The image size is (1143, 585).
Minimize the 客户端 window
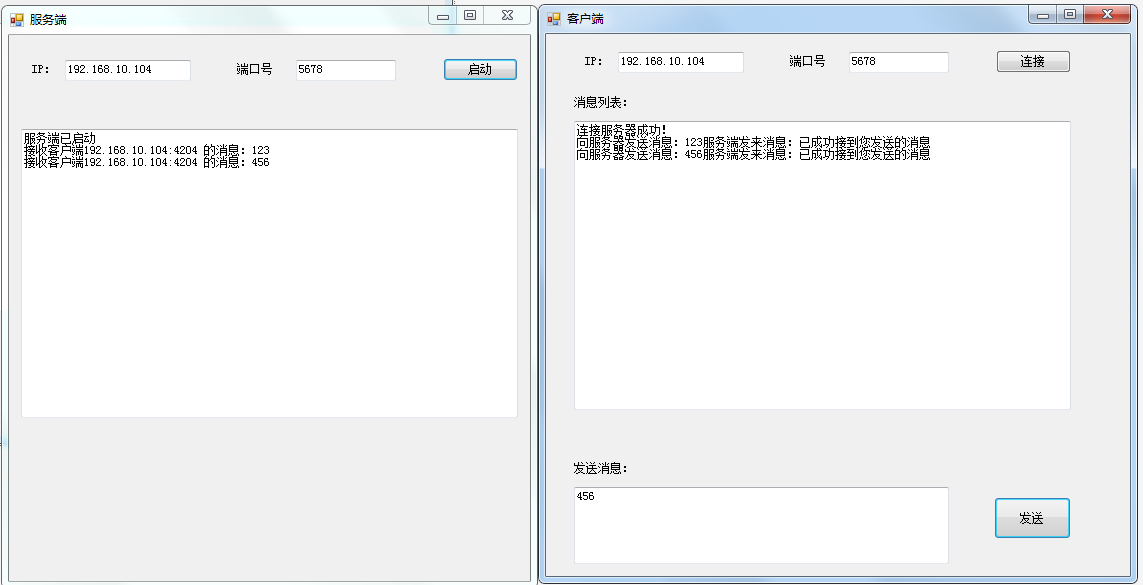pyautogui.click(x=1043, y=15)
